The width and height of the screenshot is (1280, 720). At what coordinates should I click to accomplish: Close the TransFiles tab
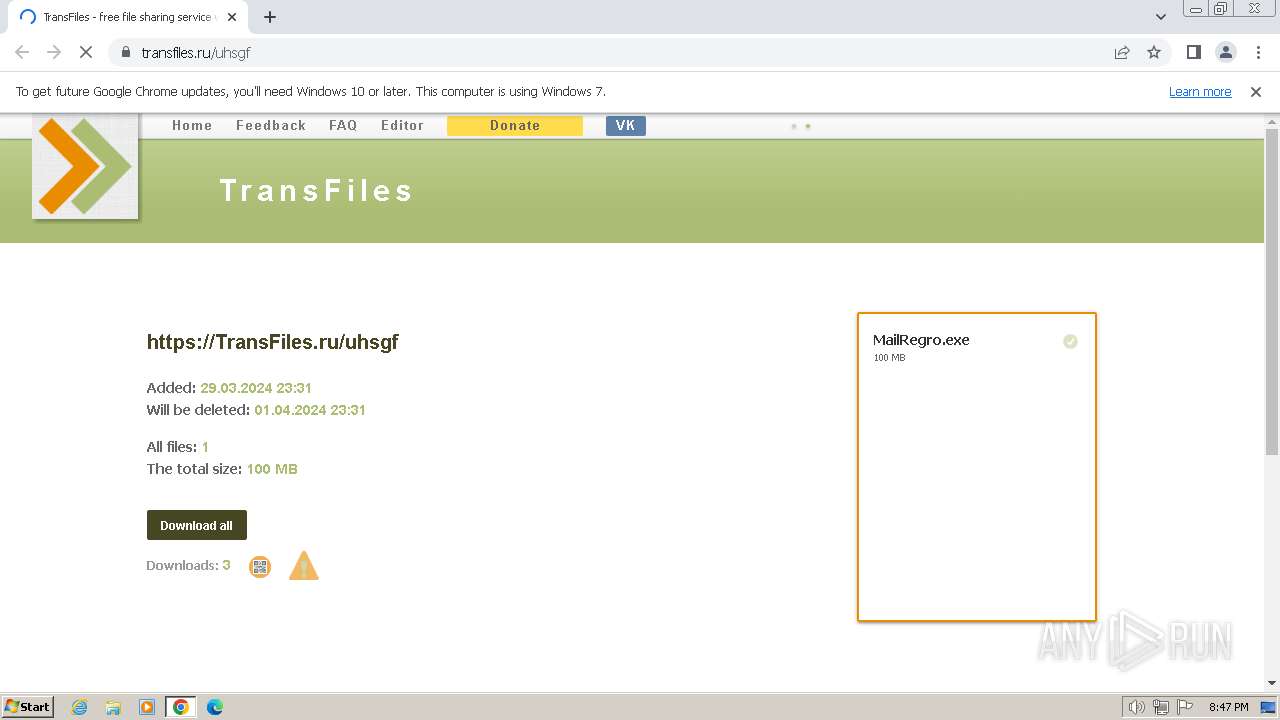pos(232,17)
